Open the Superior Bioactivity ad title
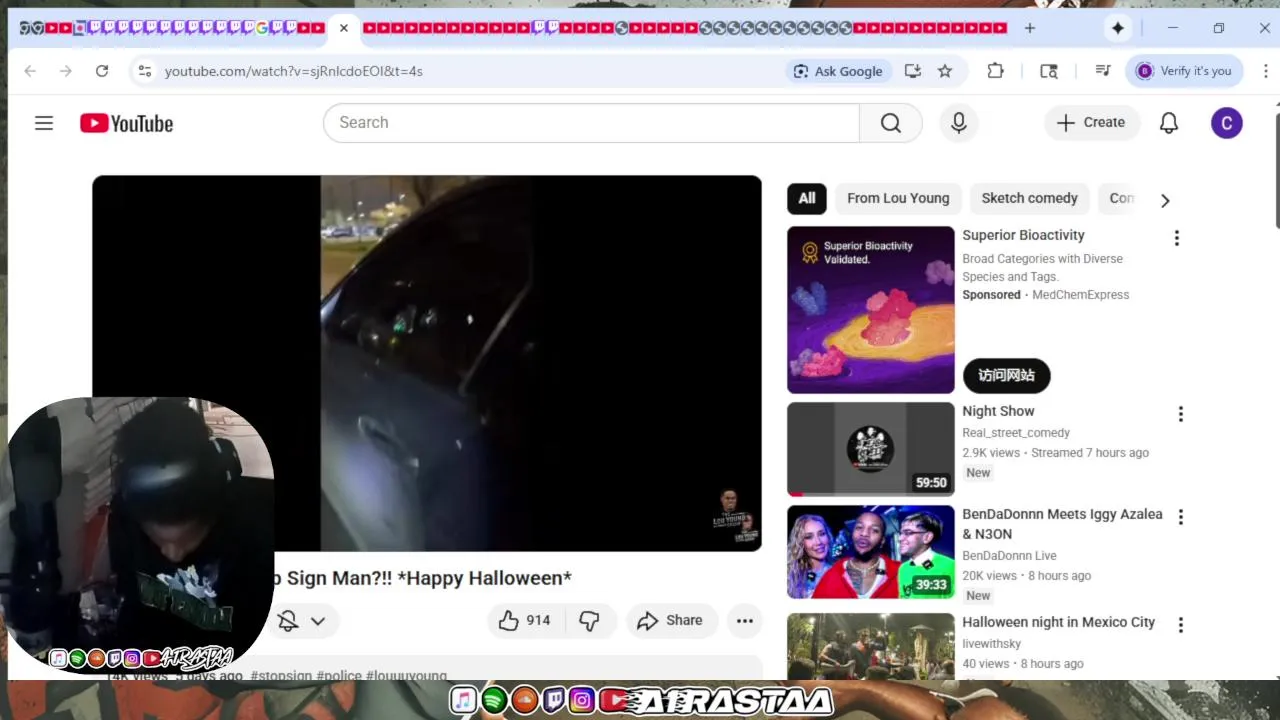The width and height of the screenshot is (1280, 720). coord(1023,235)
